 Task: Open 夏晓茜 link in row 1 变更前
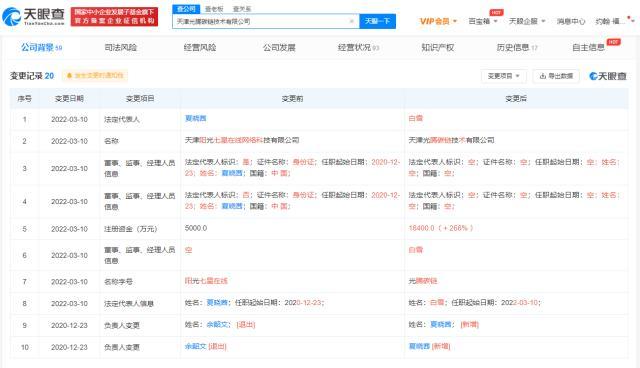point(196,118)
